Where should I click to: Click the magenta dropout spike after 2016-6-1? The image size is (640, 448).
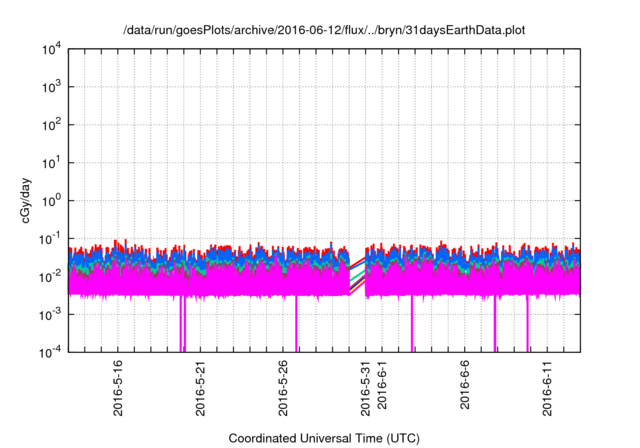[412, 324]
